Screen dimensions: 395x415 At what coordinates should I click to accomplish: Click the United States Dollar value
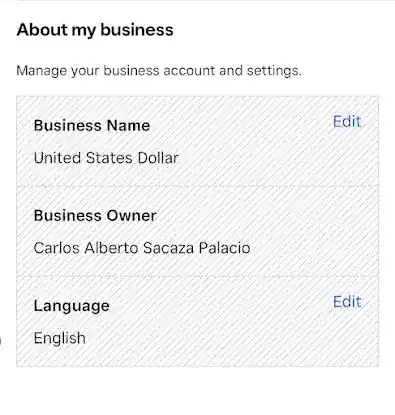point(106,158)
